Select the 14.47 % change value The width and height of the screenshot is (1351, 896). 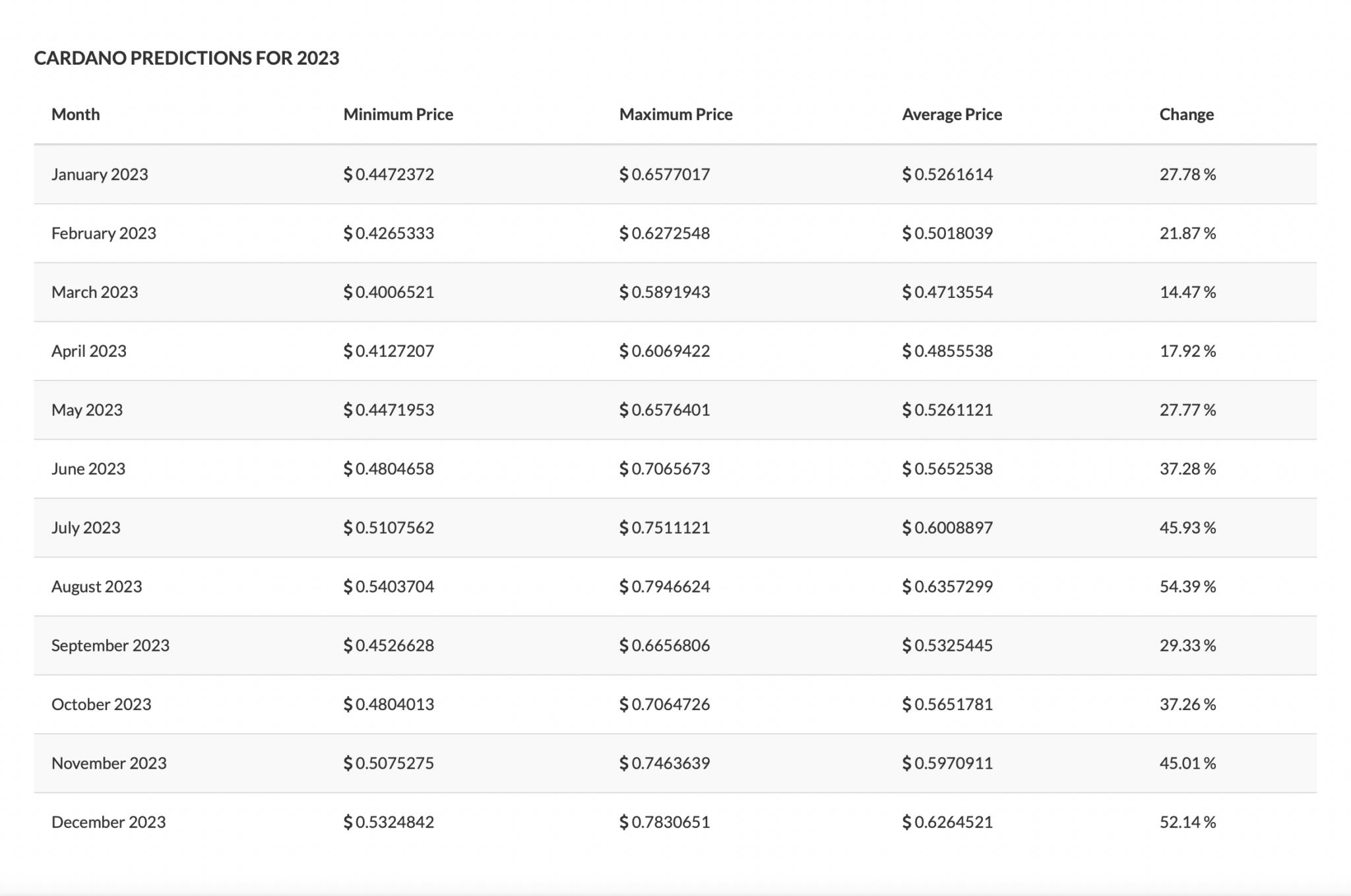click(x=1188, y=292)
